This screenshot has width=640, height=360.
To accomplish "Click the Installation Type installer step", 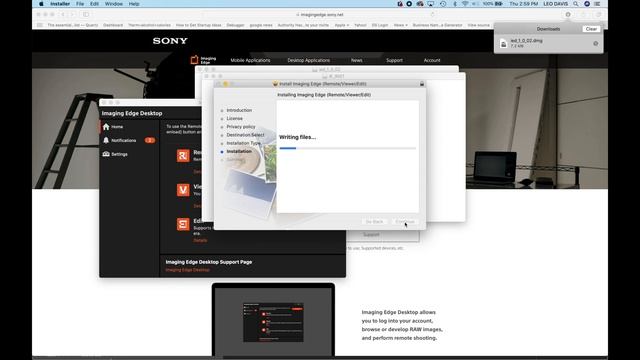I will [x=244, y=143].
